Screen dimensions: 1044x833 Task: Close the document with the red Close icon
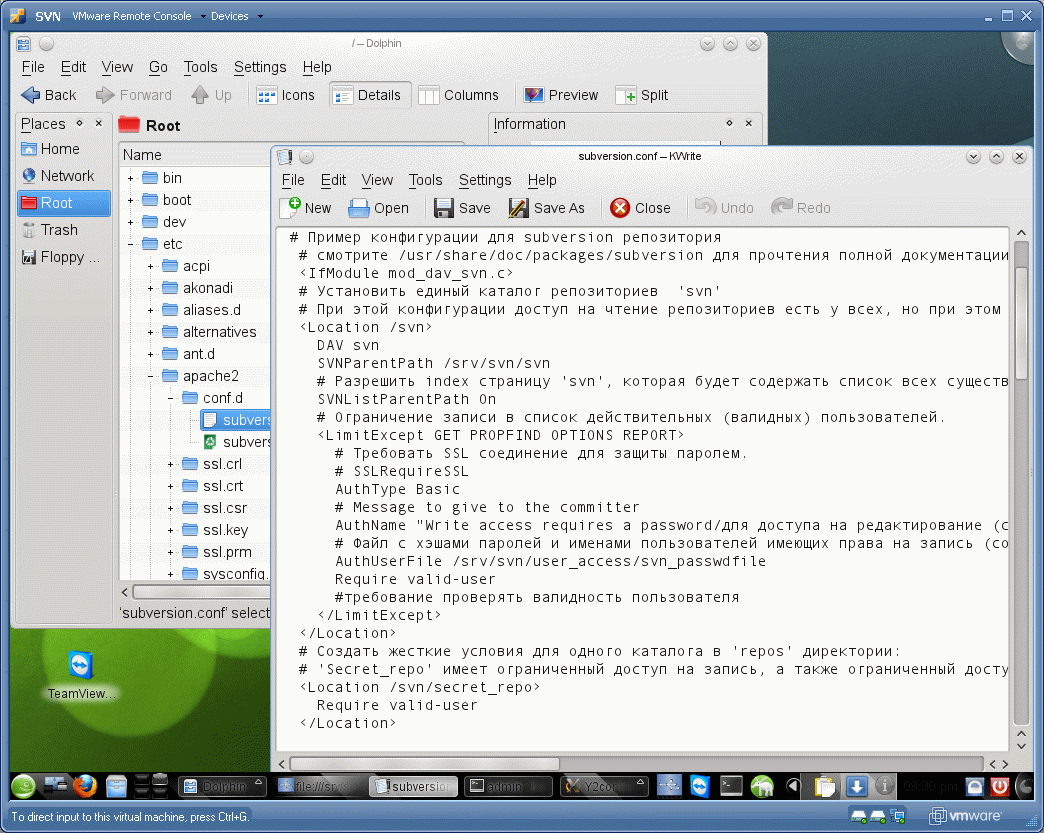coord(620,208)
